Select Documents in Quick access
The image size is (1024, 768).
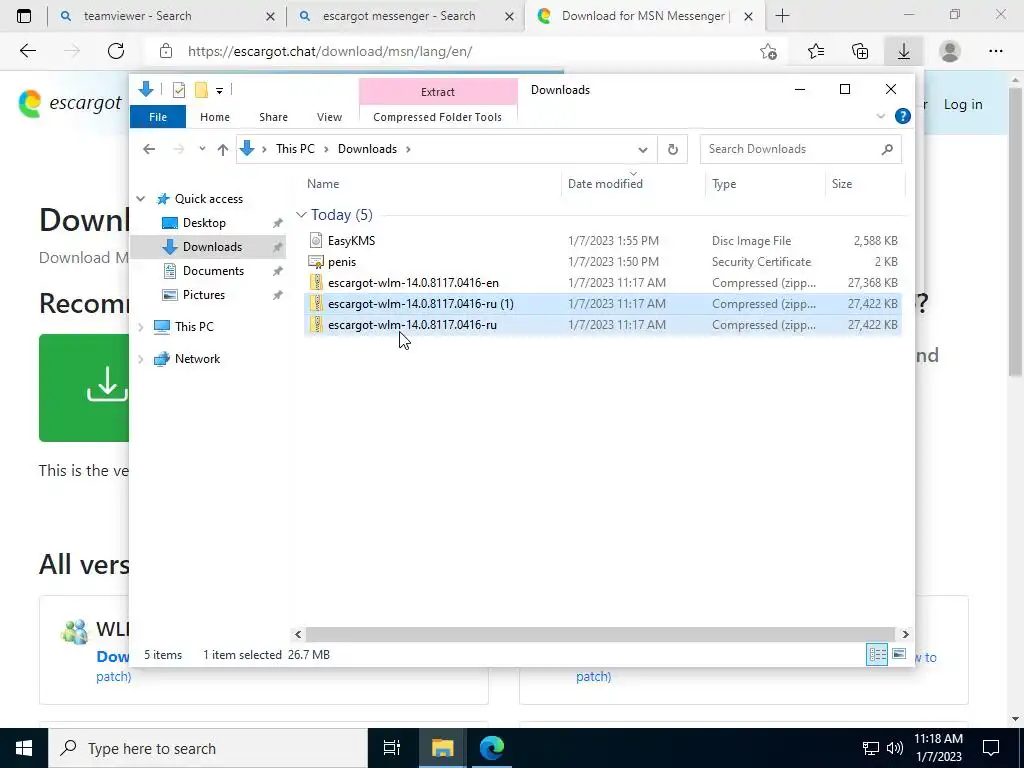click(x=213, y=270)
